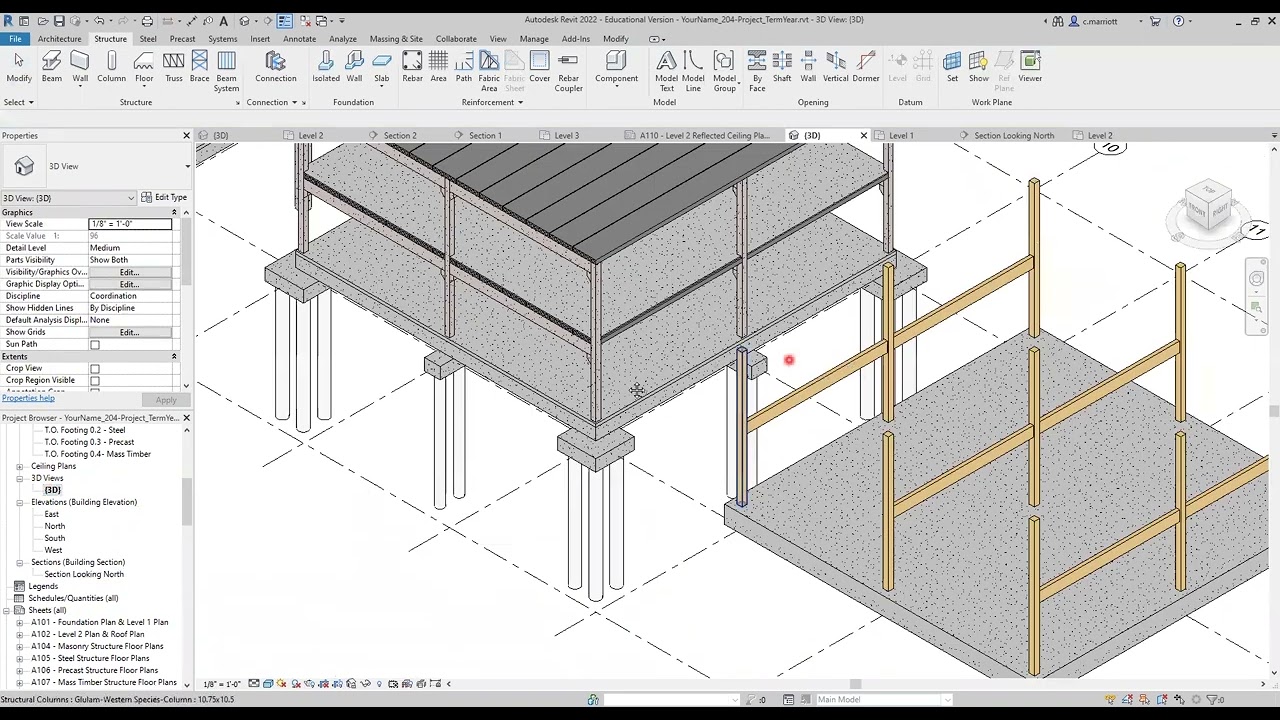This screenshot has height=720, width=1280.
Task: Open the Connection tool
Action: 275,67
